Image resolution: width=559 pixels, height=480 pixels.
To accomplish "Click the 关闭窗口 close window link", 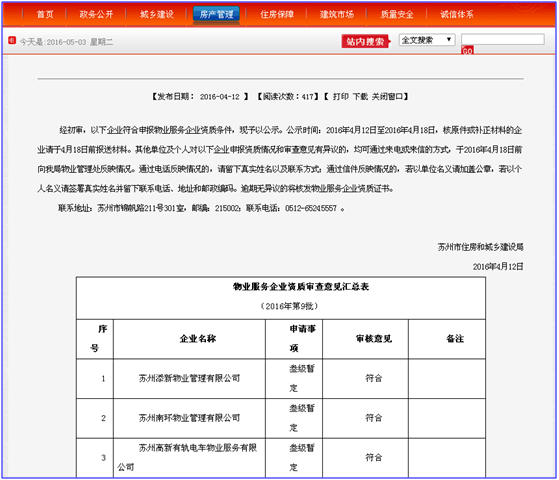I will pos(388,97).
